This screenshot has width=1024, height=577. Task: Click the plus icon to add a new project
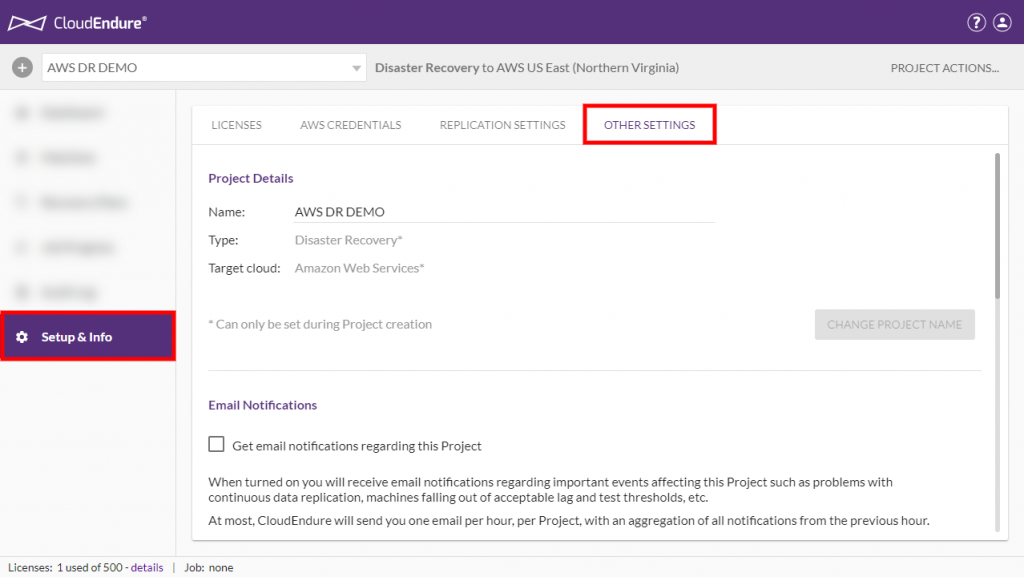point(21,67)
